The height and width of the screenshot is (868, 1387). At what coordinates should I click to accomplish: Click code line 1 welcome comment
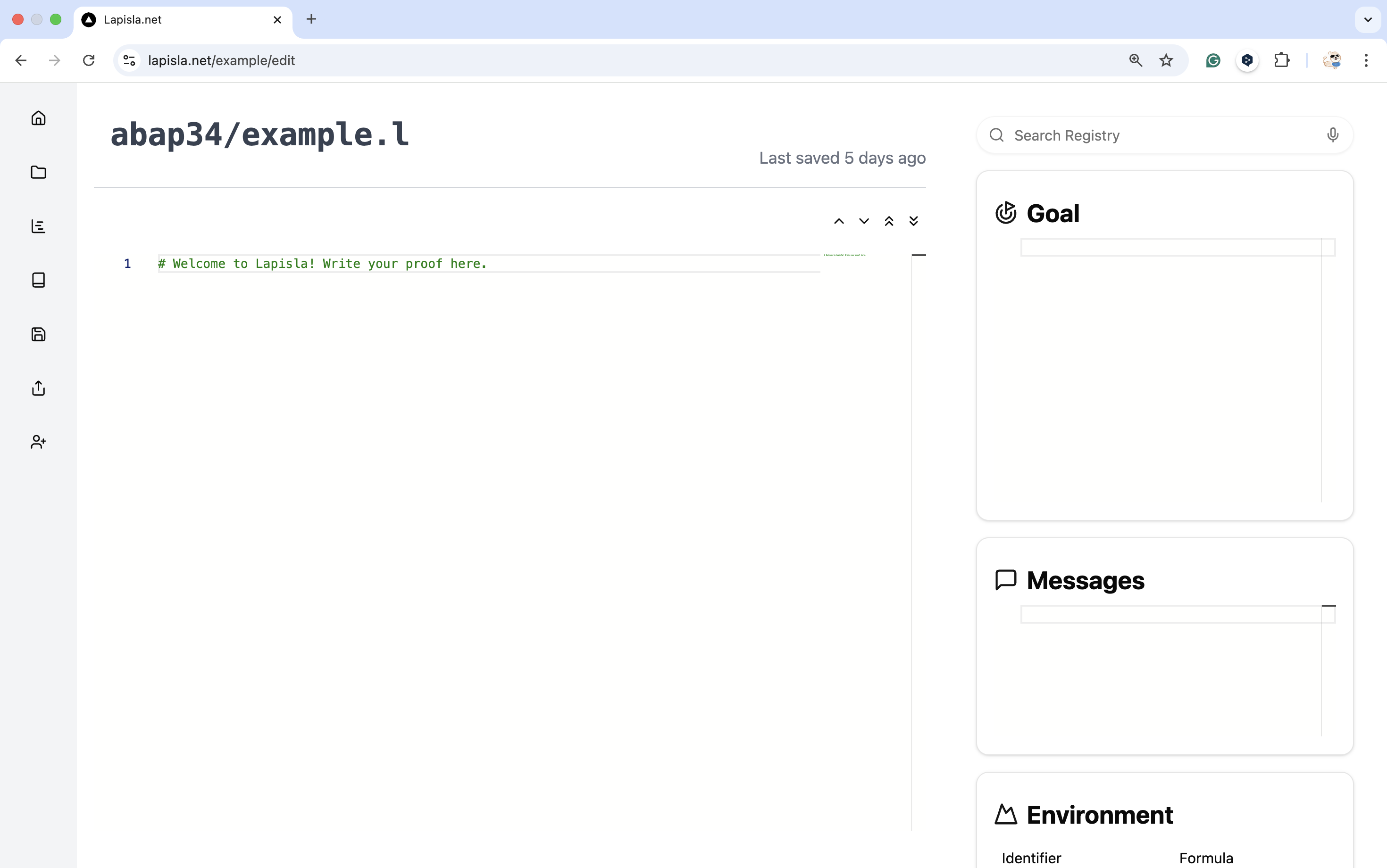click(x=323, y=264)
